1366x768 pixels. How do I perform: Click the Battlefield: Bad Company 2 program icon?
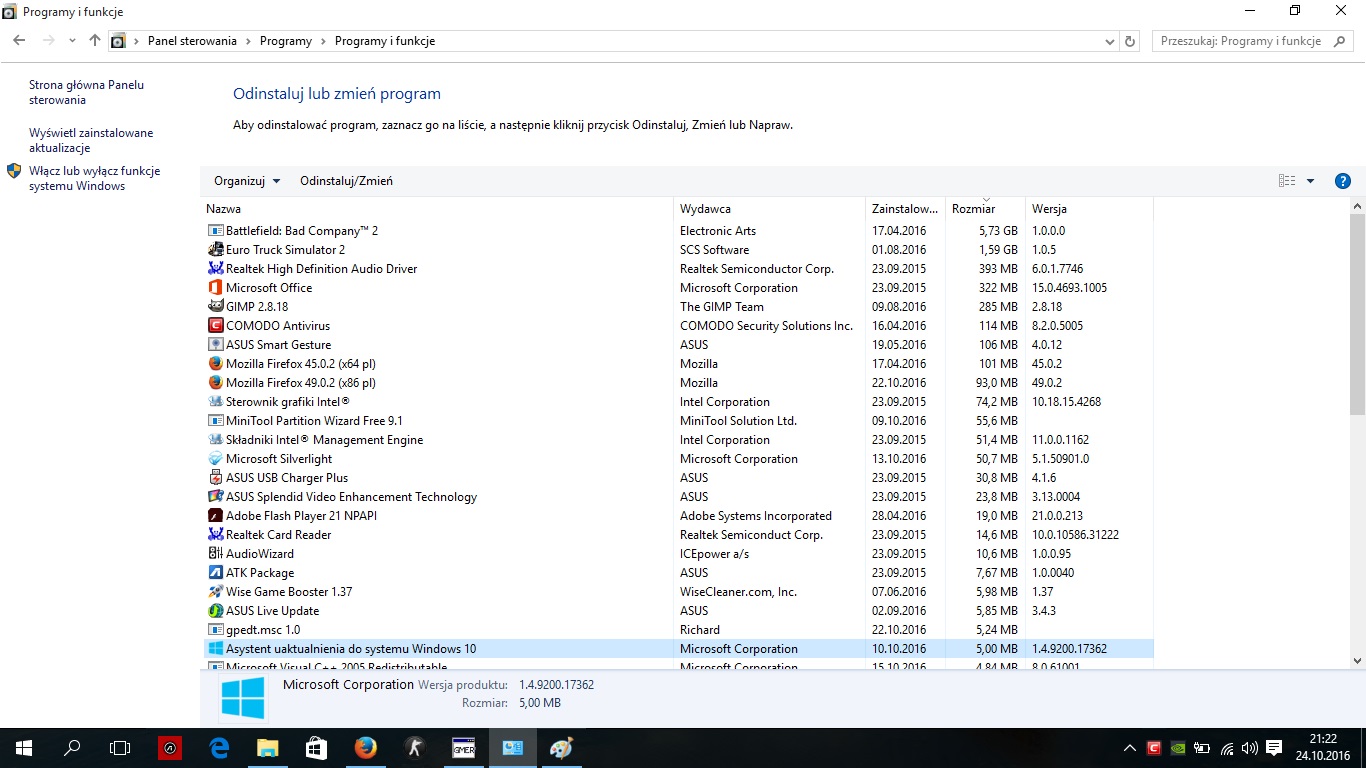[x=215, y=231]
